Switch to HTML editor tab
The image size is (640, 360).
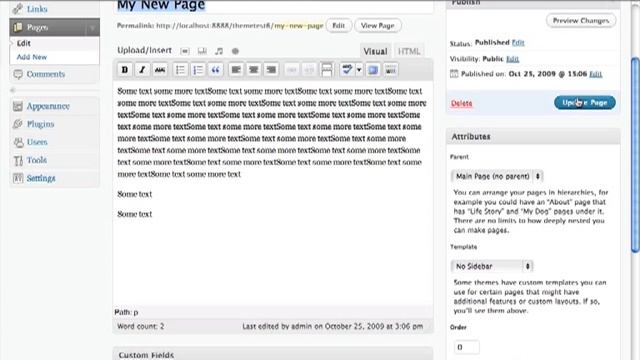[409, 51]
